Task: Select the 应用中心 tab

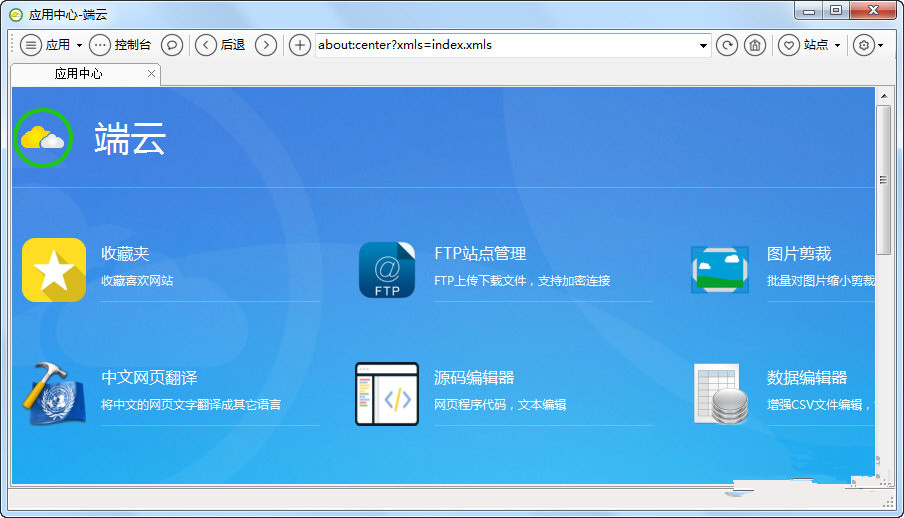Action: coord(78,74)
